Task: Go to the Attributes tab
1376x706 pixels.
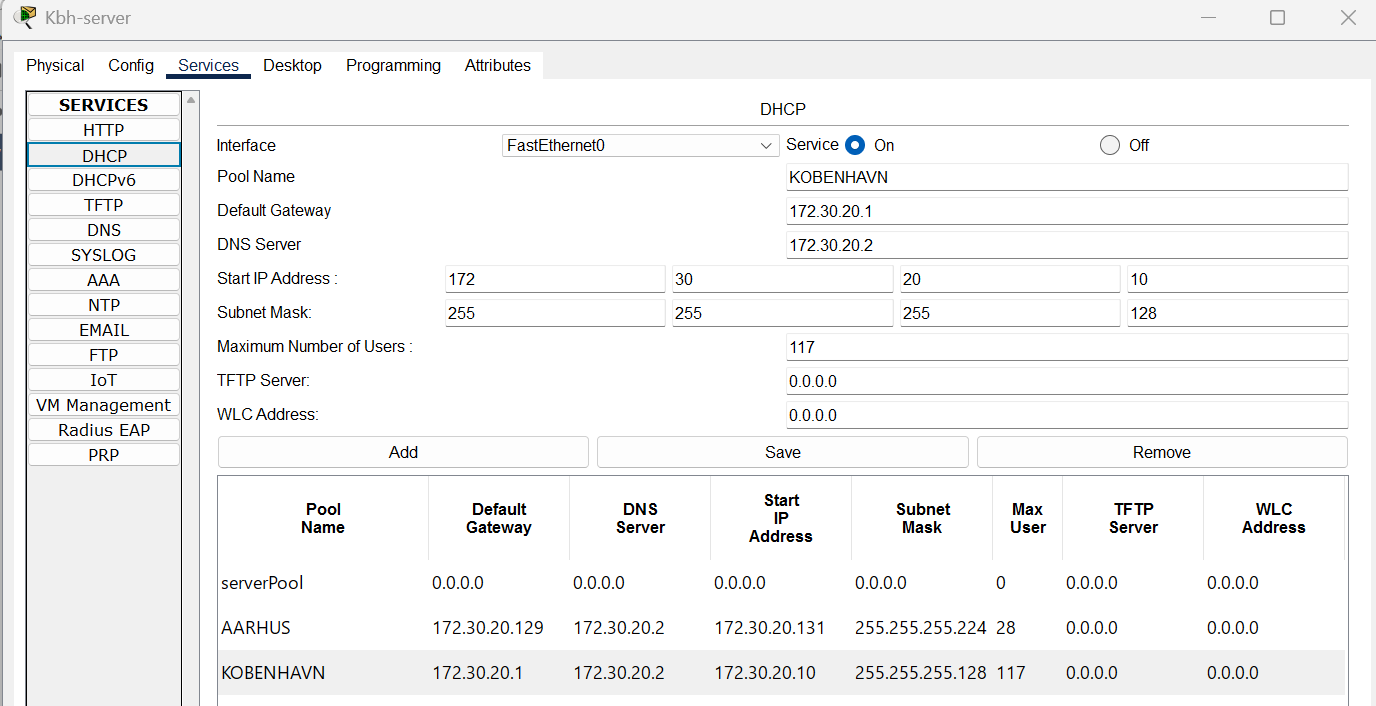Action: [497, 65]
